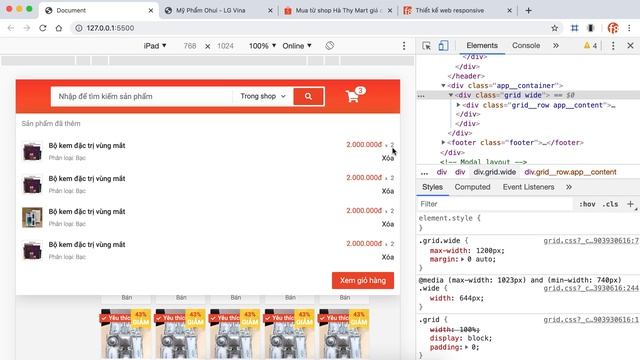This screenshot has width=640, height=360.
Task: Click the grid extension icon in toolbar
Action: tap(575, 28)
